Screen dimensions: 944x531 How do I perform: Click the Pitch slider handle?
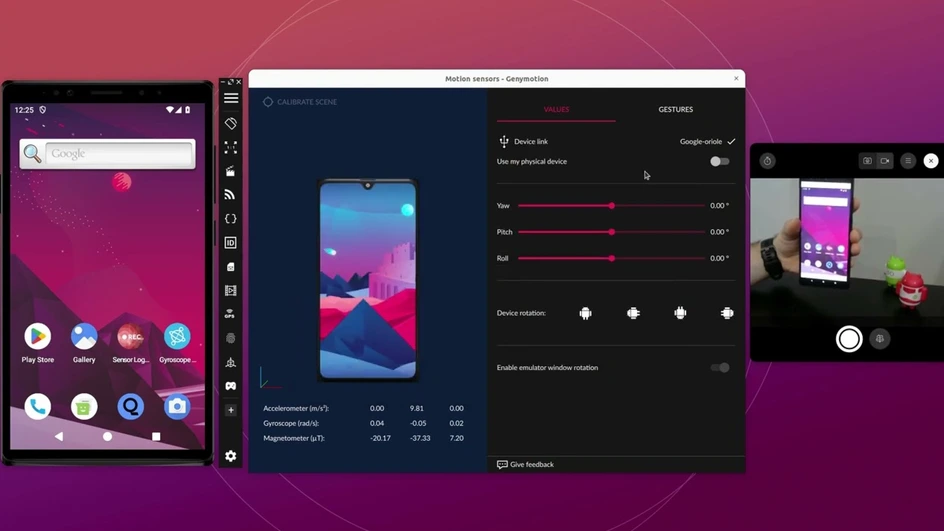tap(612, 232)
